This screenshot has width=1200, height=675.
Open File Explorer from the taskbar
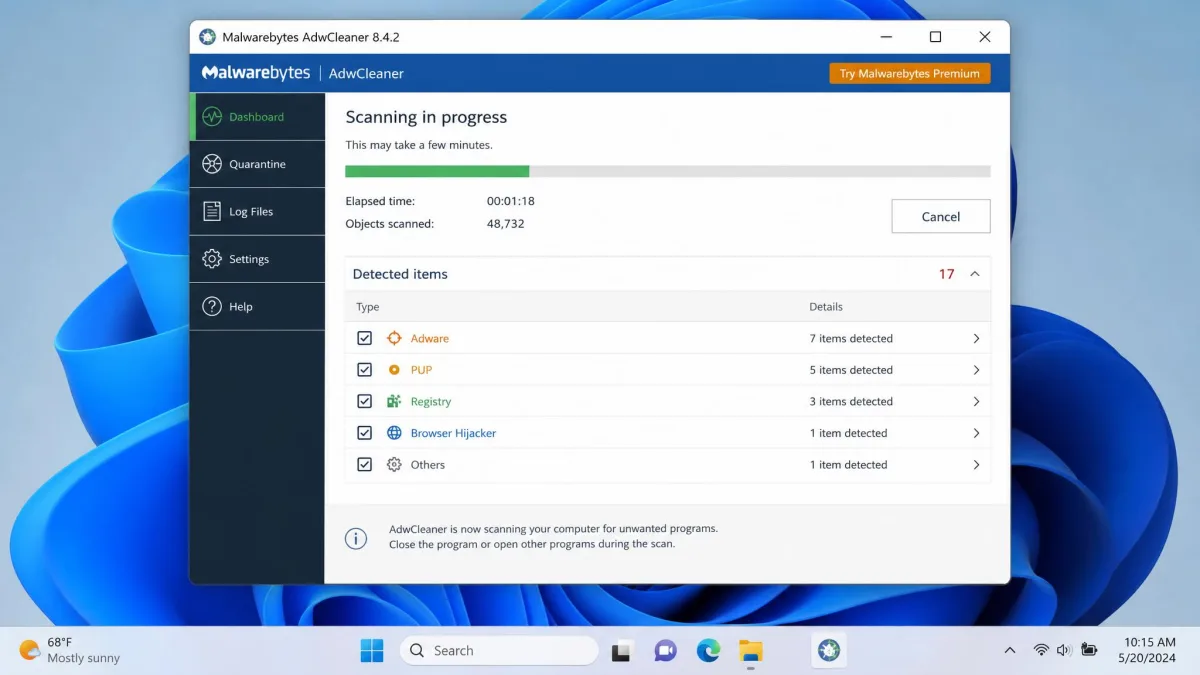pos(751,651)
